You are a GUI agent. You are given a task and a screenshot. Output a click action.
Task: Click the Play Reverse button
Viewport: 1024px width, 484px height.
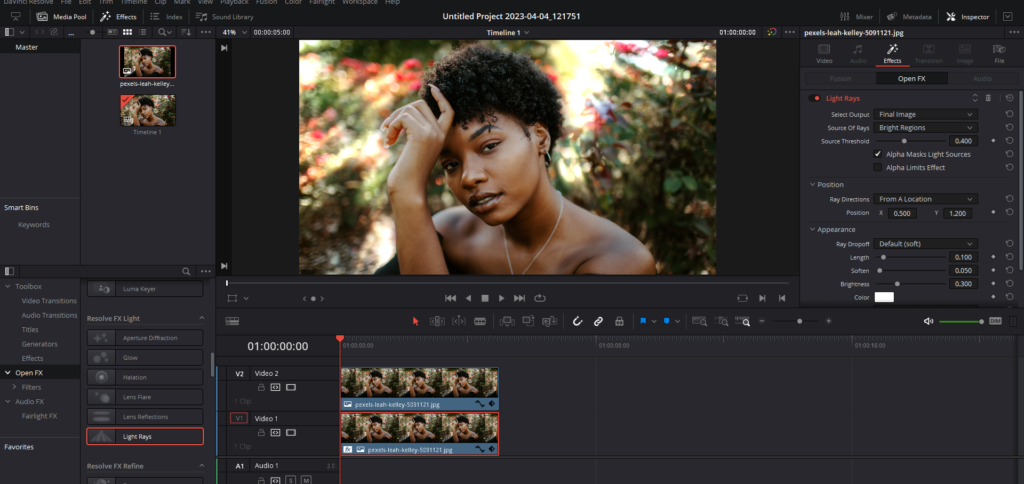point(468,298)
